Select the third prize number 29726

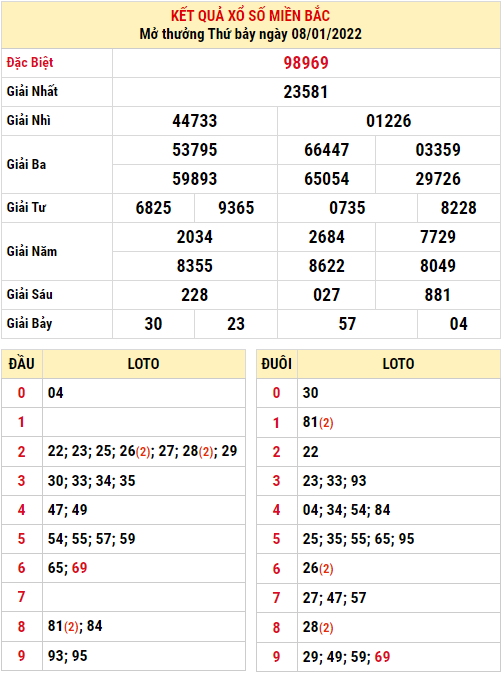tap(438, 179)
